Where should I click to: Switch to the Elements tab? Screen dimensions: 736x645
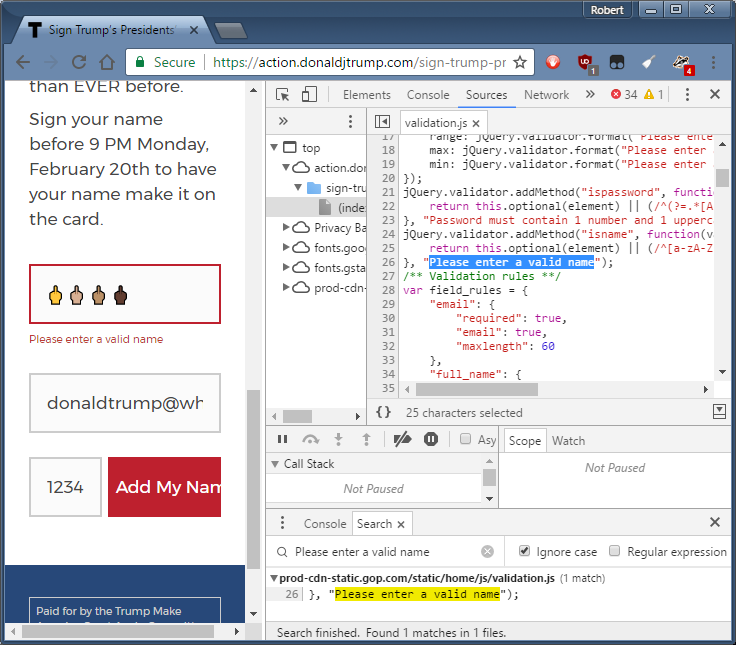367,95
